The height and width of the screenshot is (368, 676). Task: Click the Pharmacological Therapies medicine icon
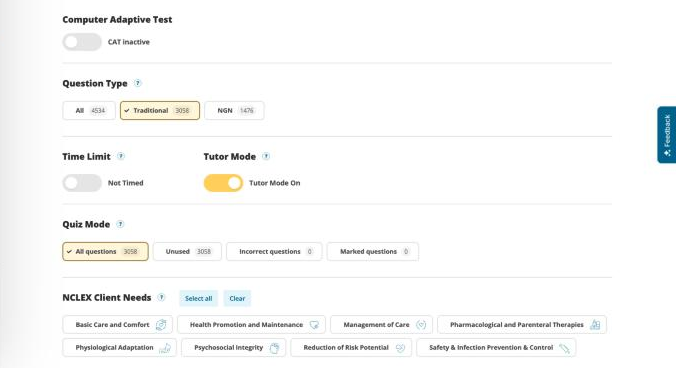coord(595,325)
